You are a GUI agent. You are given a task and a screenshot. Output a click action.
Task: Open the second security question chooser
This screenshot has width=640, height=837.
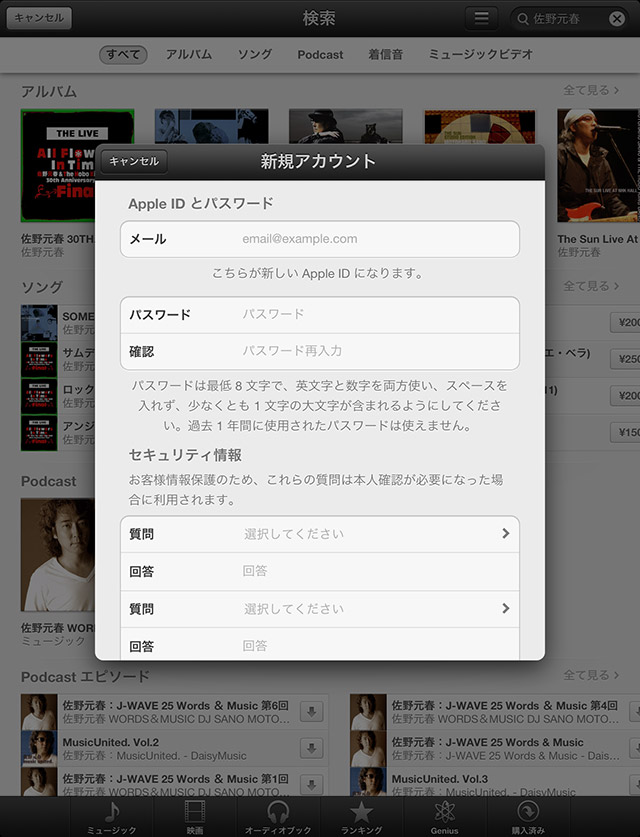320,609
